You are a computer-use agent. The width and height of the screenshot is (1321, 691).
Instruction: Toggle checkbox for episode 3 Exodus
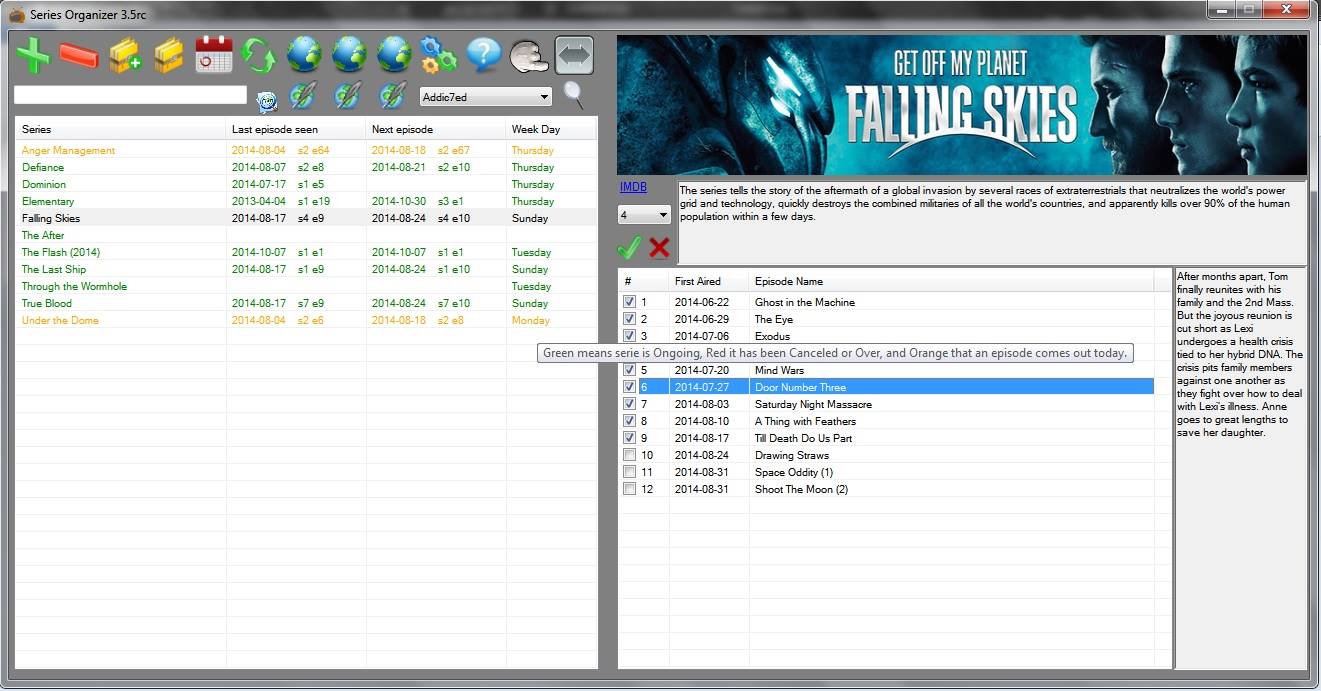pos(629,335)
